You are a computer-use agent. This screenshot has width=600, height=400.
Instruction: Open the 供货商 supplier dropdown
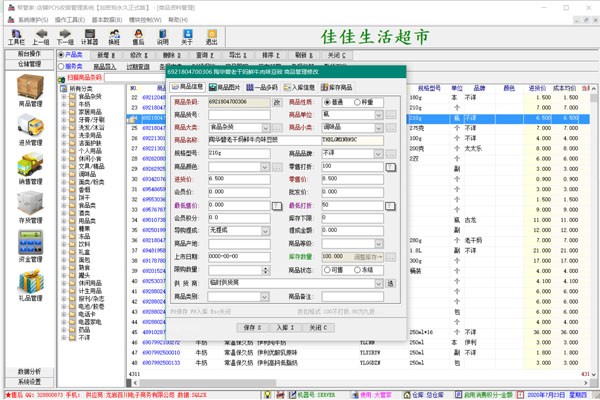(x=378, y=283)
